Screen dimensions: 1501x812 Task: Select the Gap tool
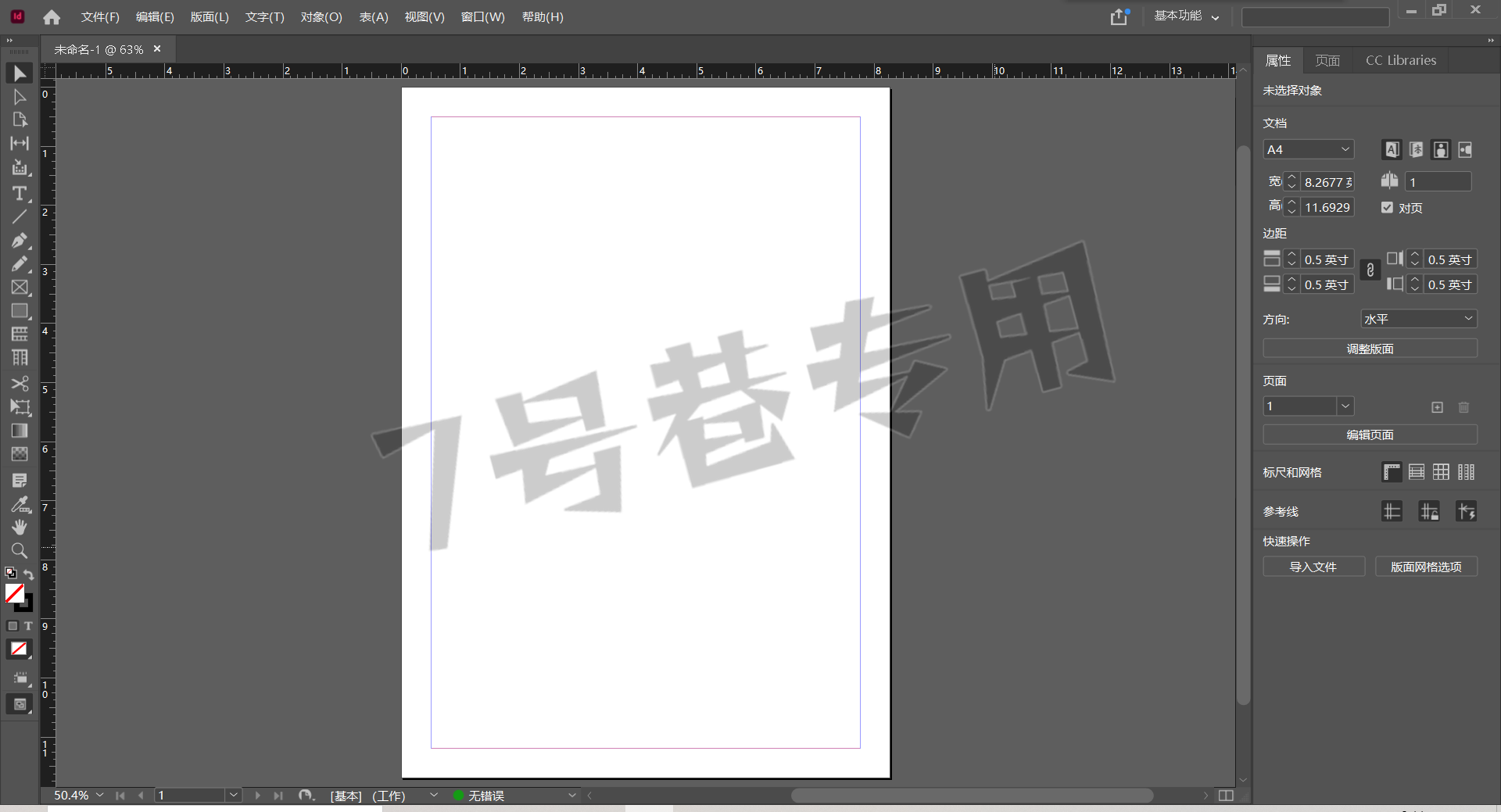20,143
